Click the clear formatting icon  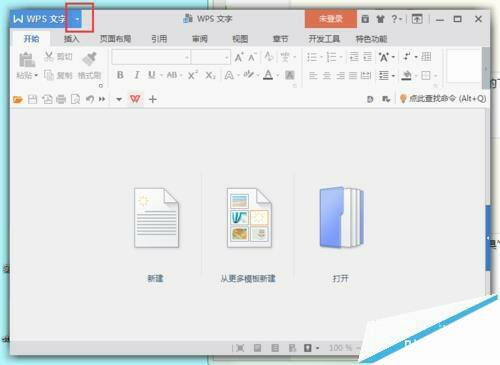point(269,57)
